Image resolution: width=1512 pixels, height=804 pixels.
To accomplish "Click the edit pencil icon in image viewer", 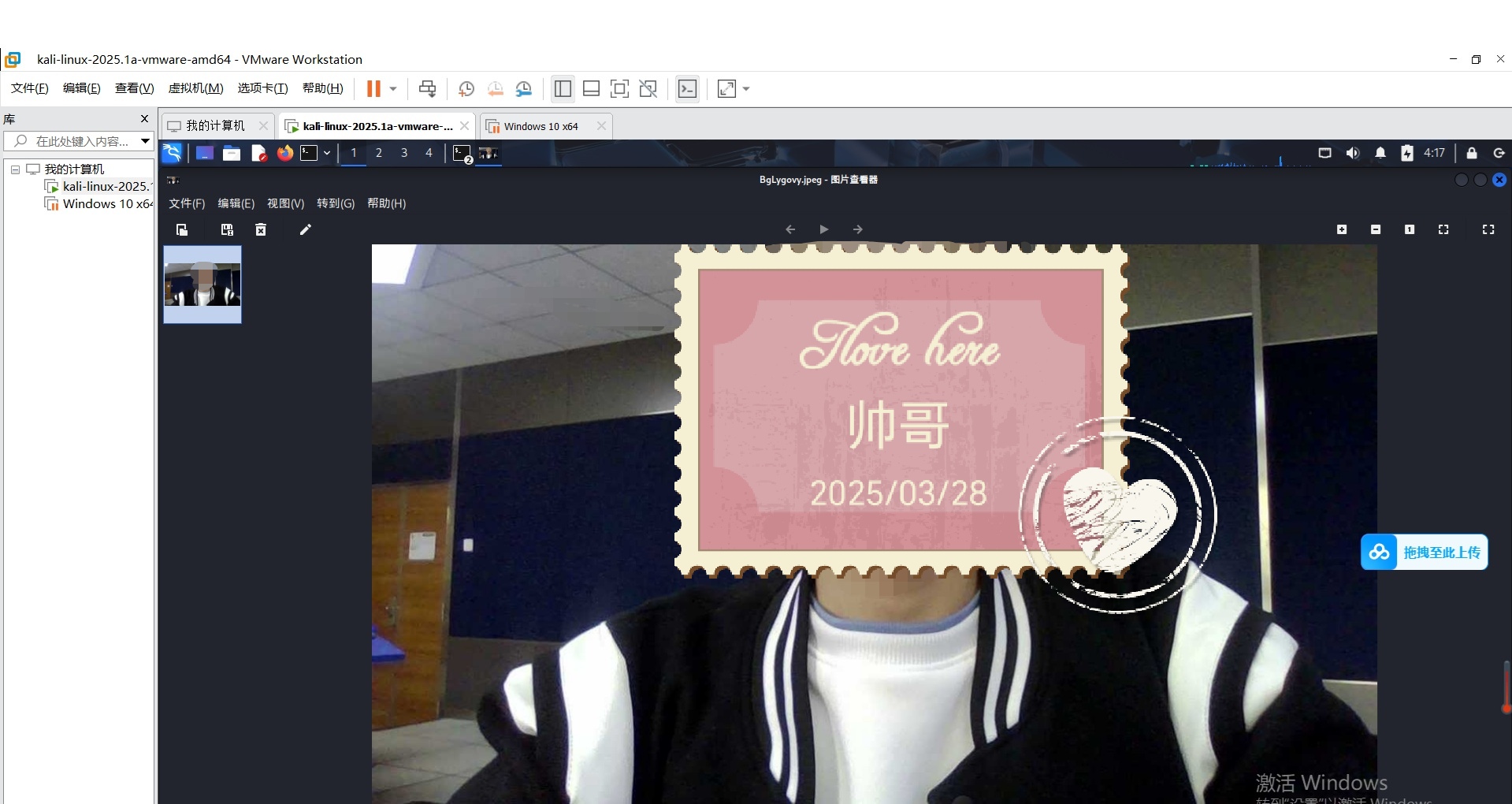I will tap(306, 229).
